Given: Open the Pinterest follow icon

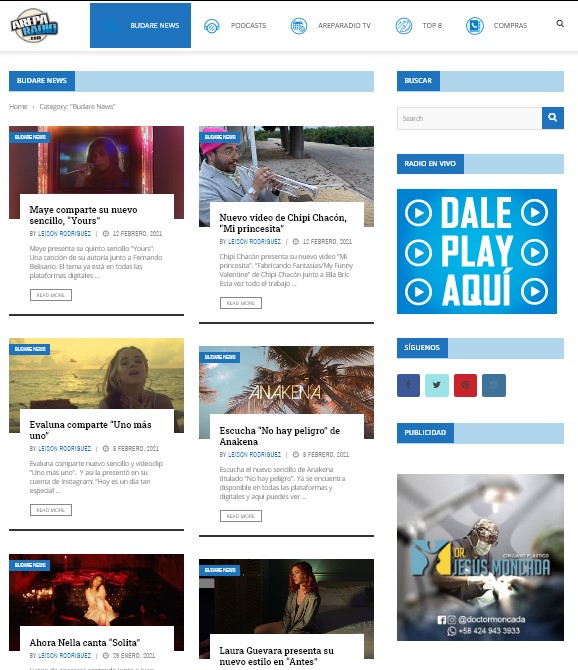Looking at the screenshot, I should [465, 385].
